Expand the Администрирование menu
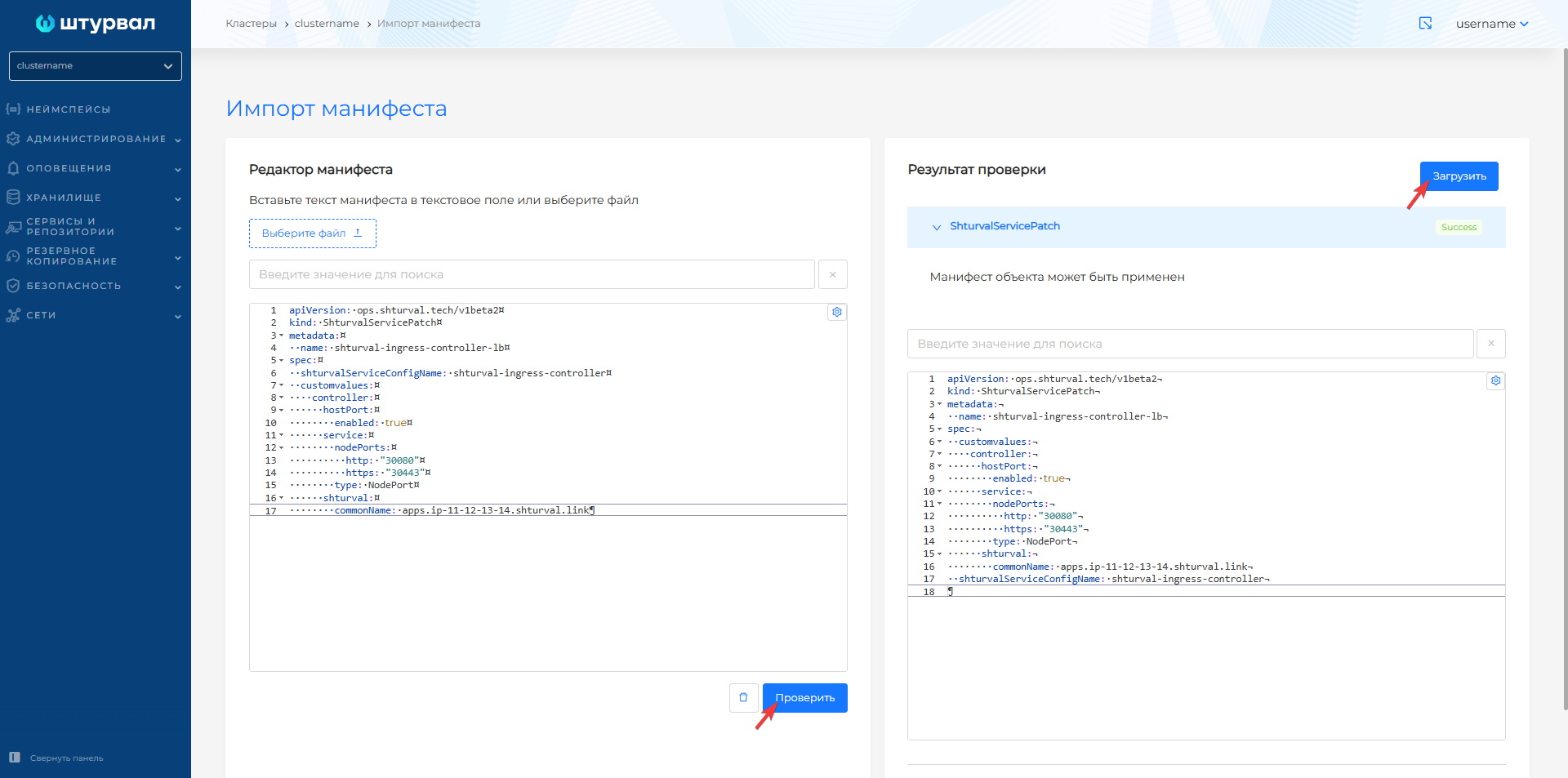This screenshot has height=778, width=1568. pos(96,139)
